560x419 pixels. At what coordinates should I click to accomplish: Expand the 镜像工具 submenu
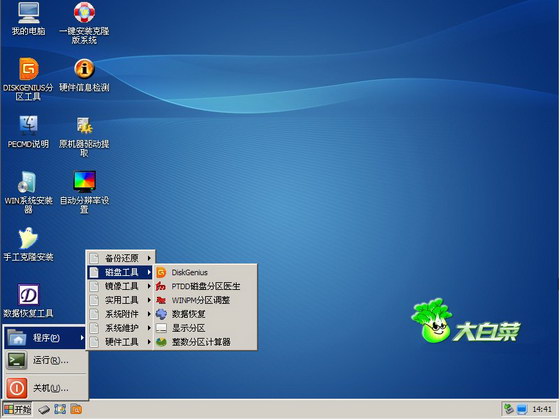click(x=120, y=286)
